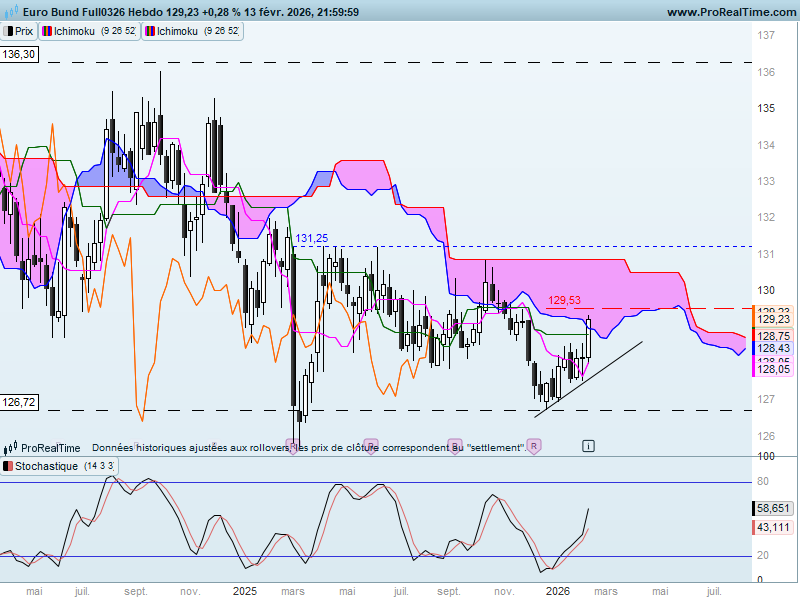The height and width of the screenshot is (600, 800).
Task: Click the second Ichimoku indicator color icon
Action: click(x=150, y=31)
